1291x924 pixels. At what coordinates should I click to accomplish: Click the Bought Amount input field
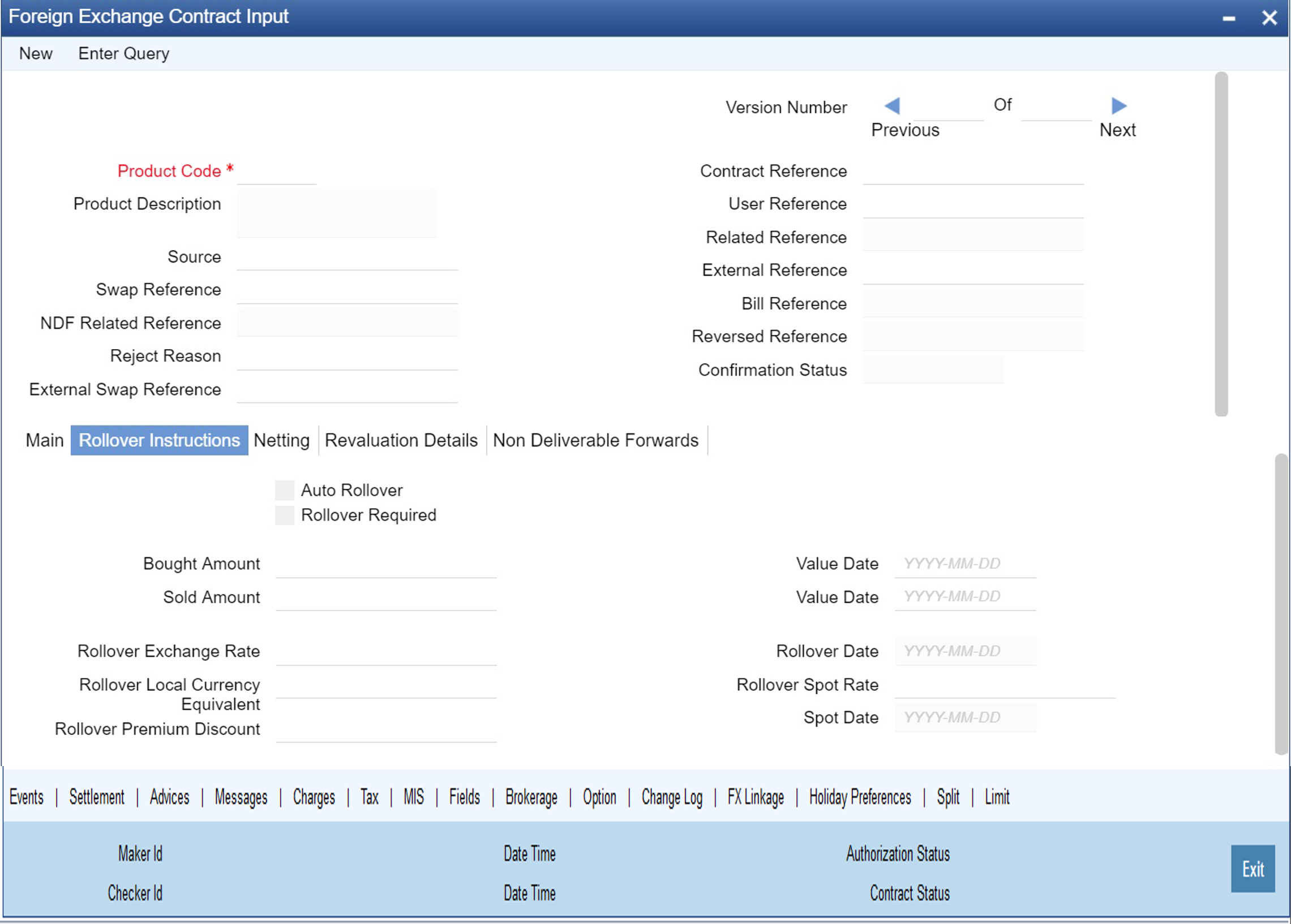pos(386,566)
